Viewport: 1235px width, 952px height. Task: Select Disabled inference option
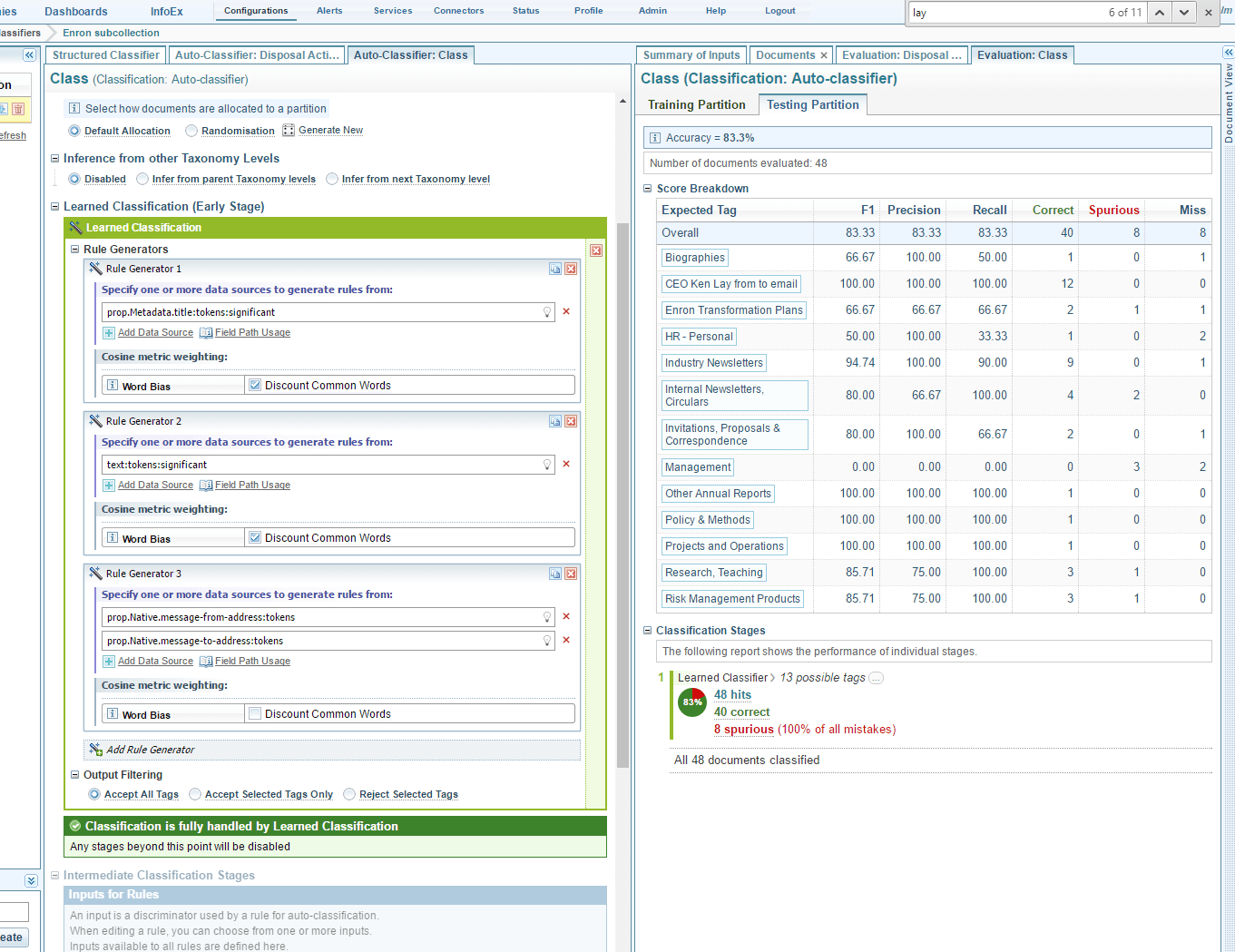pyautogui.click(x=74, y=179)
